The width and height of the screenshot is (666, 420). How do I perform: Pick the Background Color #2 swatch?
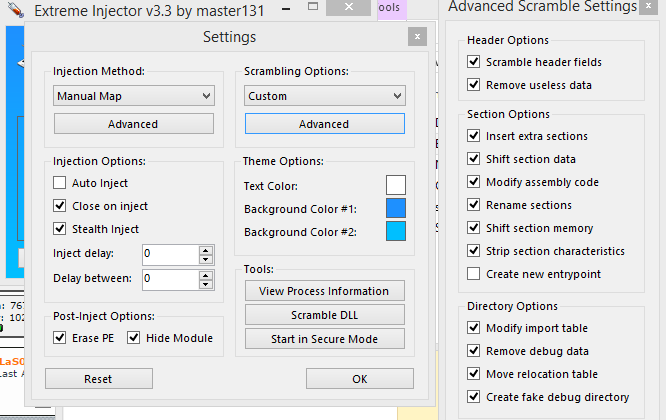396,231
